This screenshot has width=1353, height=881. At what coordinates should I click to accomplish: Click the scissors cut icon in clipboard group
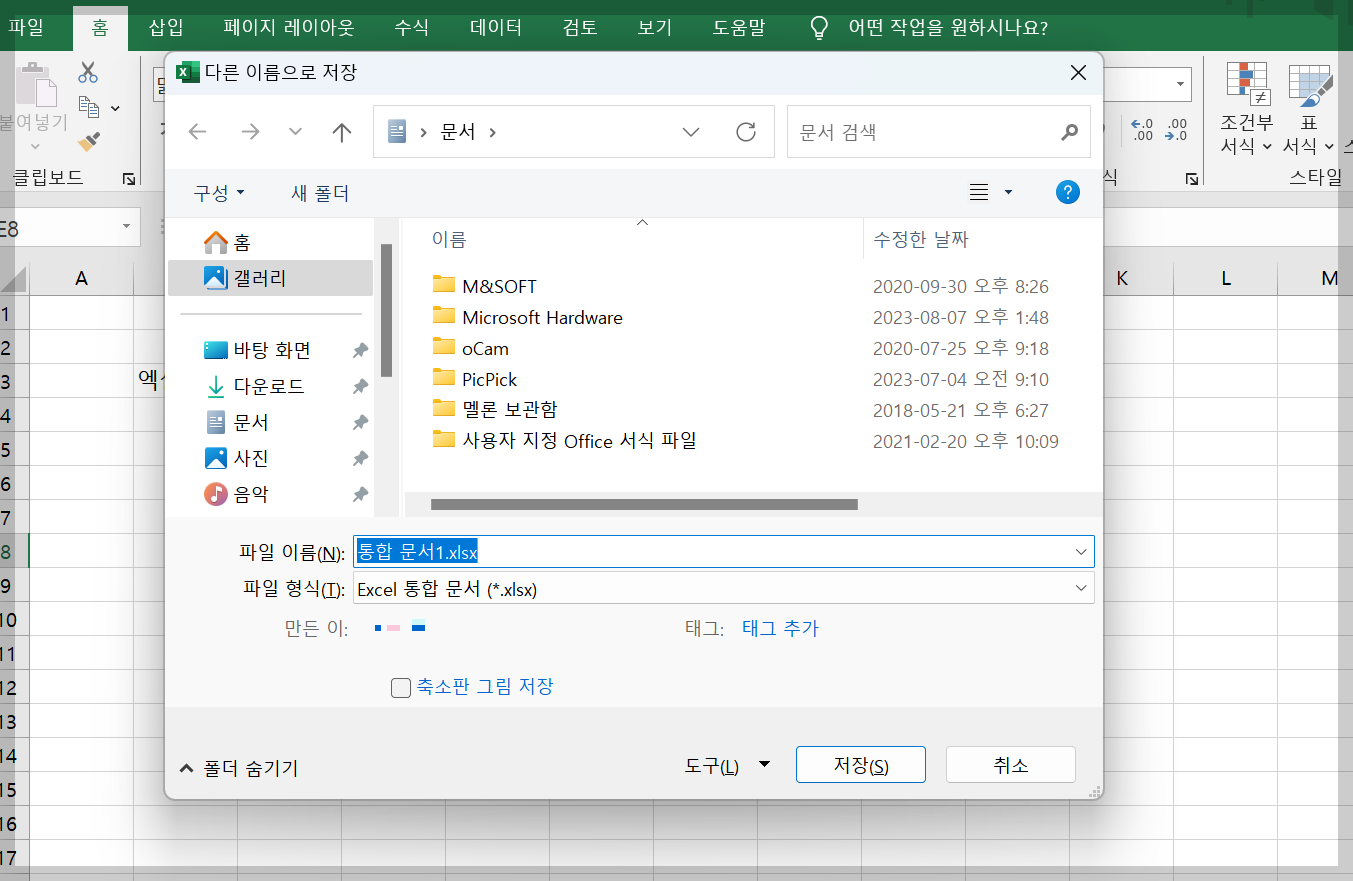pyautogui.click(x=87, y=72)
